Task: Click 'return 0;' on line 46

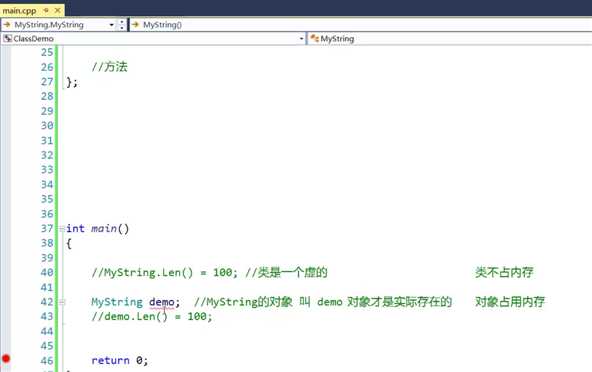Action: 119,360
